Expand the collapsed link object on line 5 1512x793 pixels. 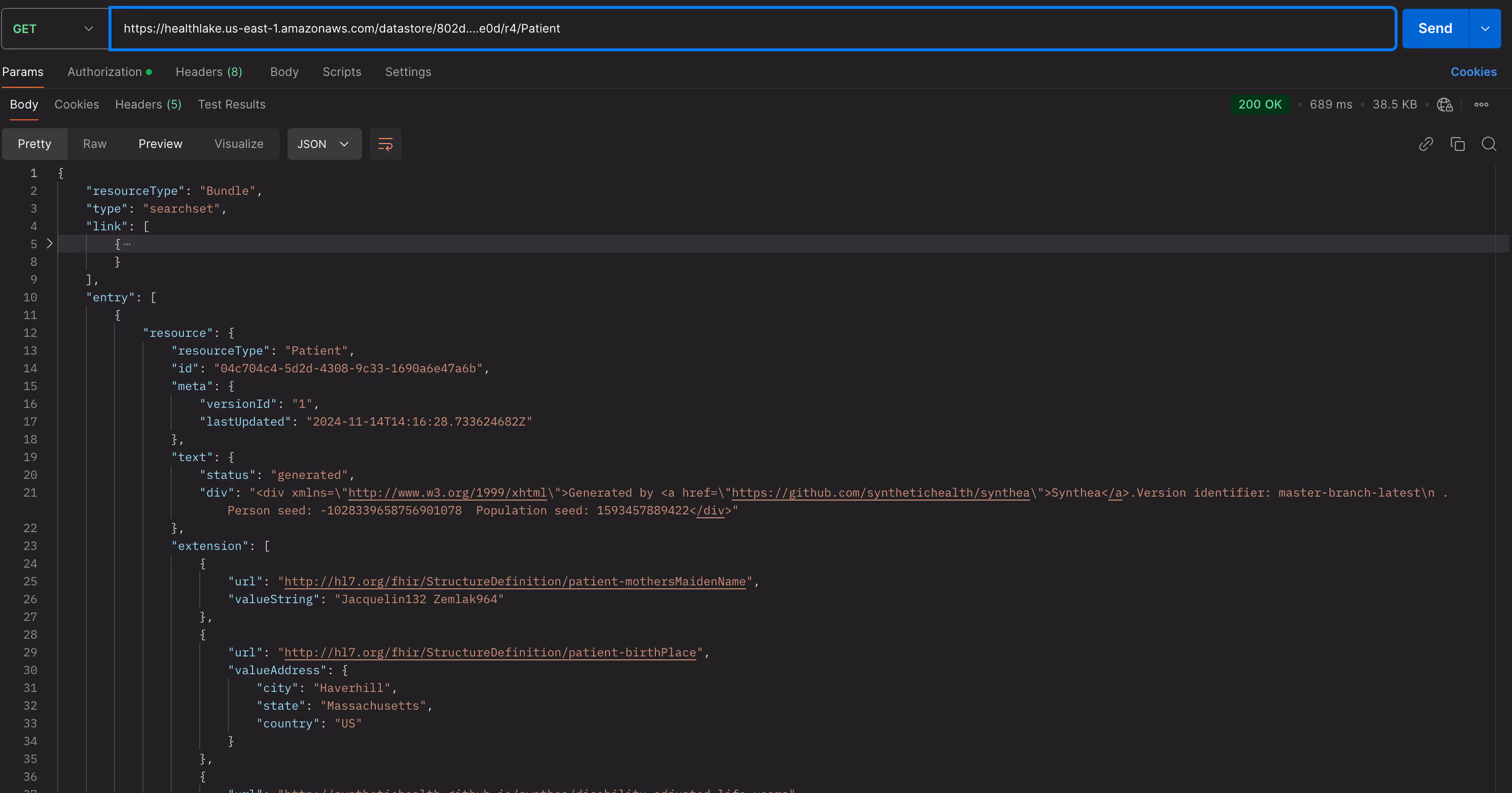pos(50,244)
